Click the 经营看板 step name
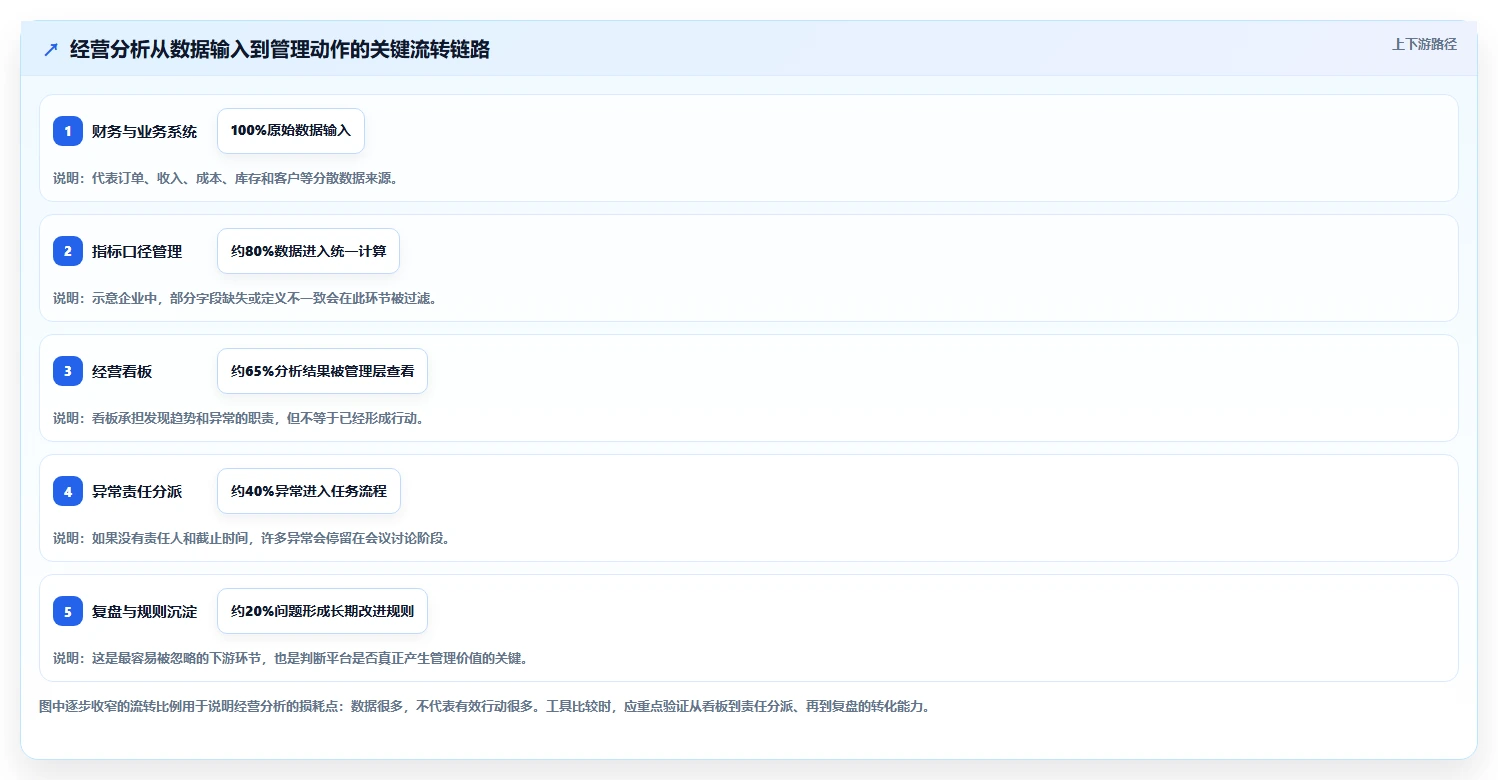1498x780 pixels. [x=122, y=372]
